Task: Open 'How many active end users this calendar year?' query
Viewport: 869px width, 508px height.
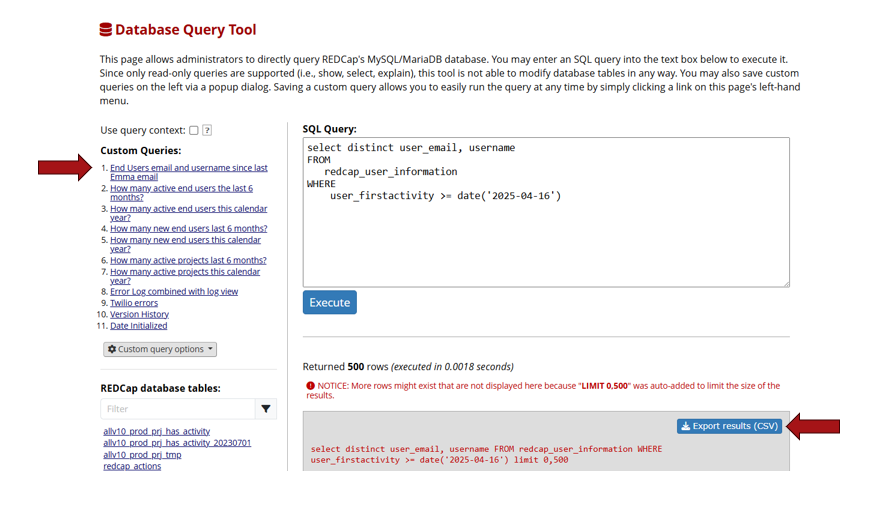Action: [188, 213]
